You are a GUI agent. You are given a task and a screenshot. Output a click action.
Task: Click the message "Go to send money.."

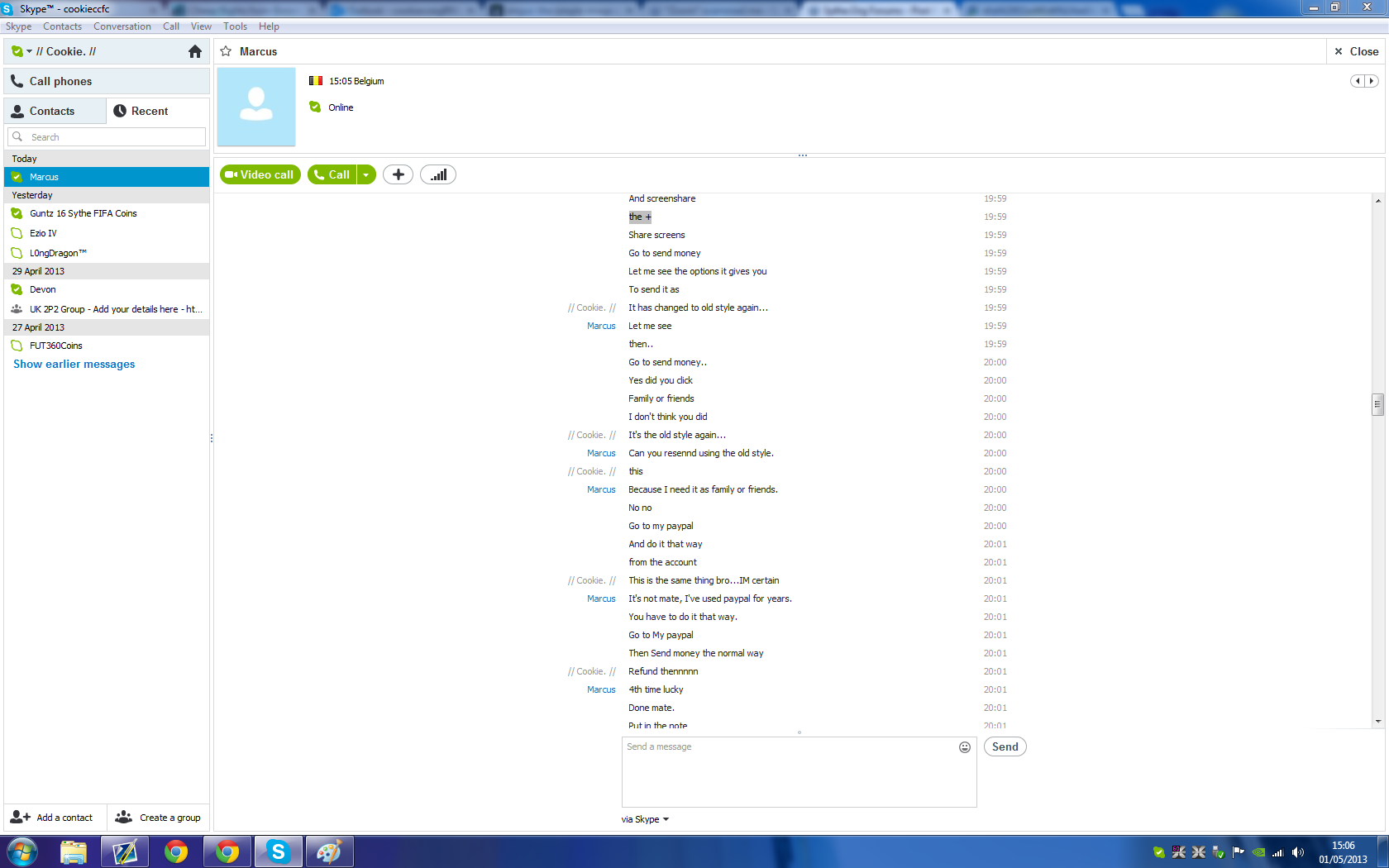667,362
